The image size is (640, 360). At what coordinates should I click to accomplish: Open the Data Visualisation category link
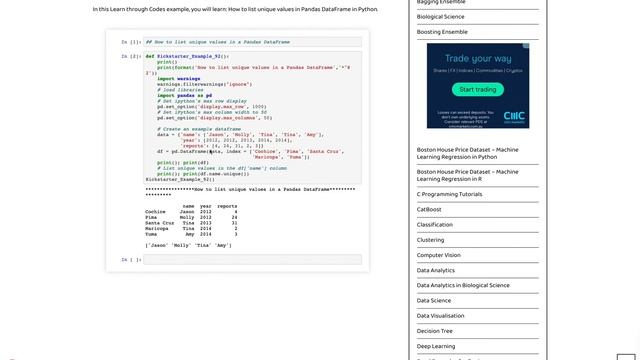(x=440, y=316)
